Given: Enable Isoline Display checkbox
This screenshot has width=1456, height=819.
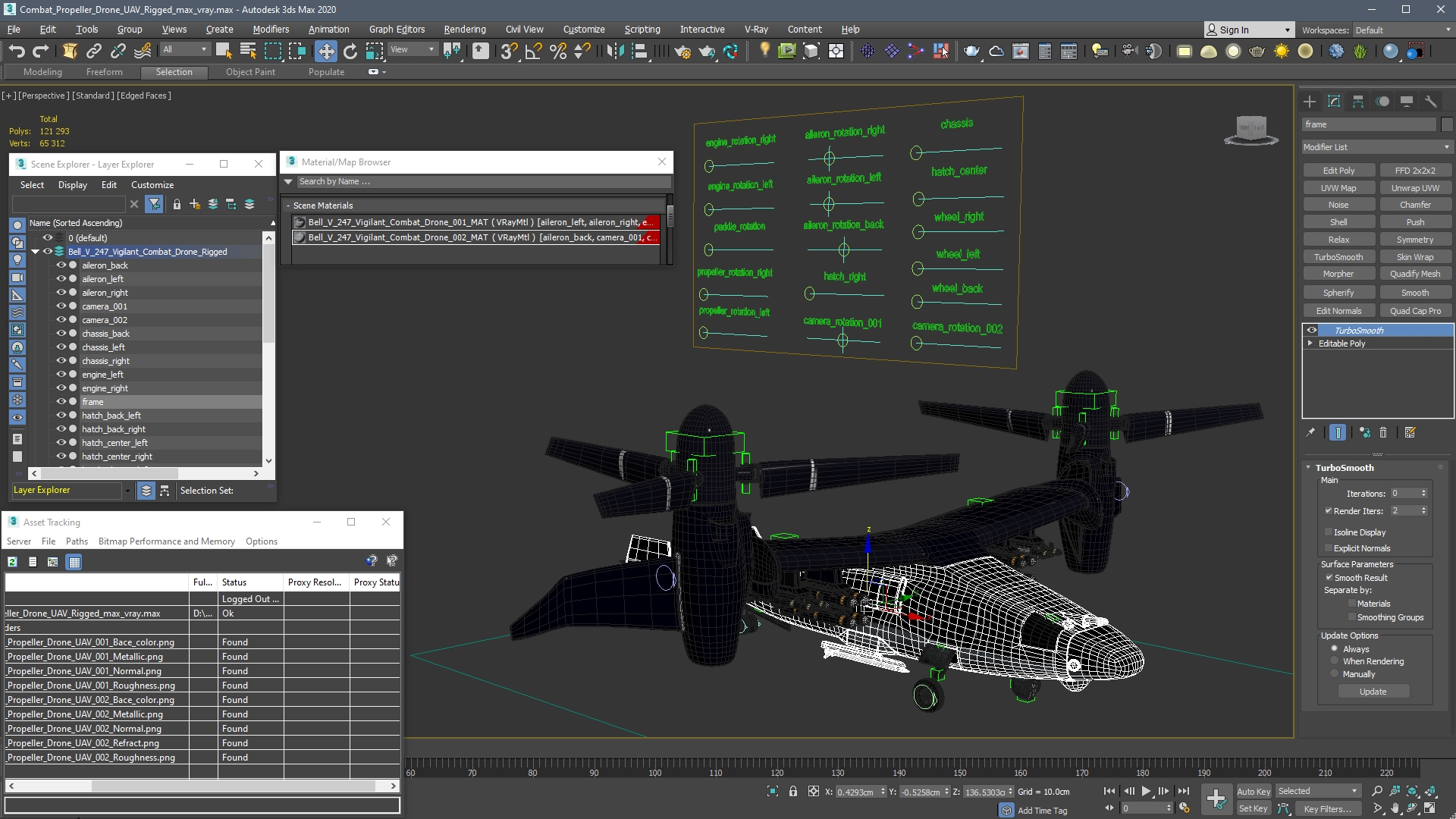Looking at the screenshot, I should point(1329,532).
